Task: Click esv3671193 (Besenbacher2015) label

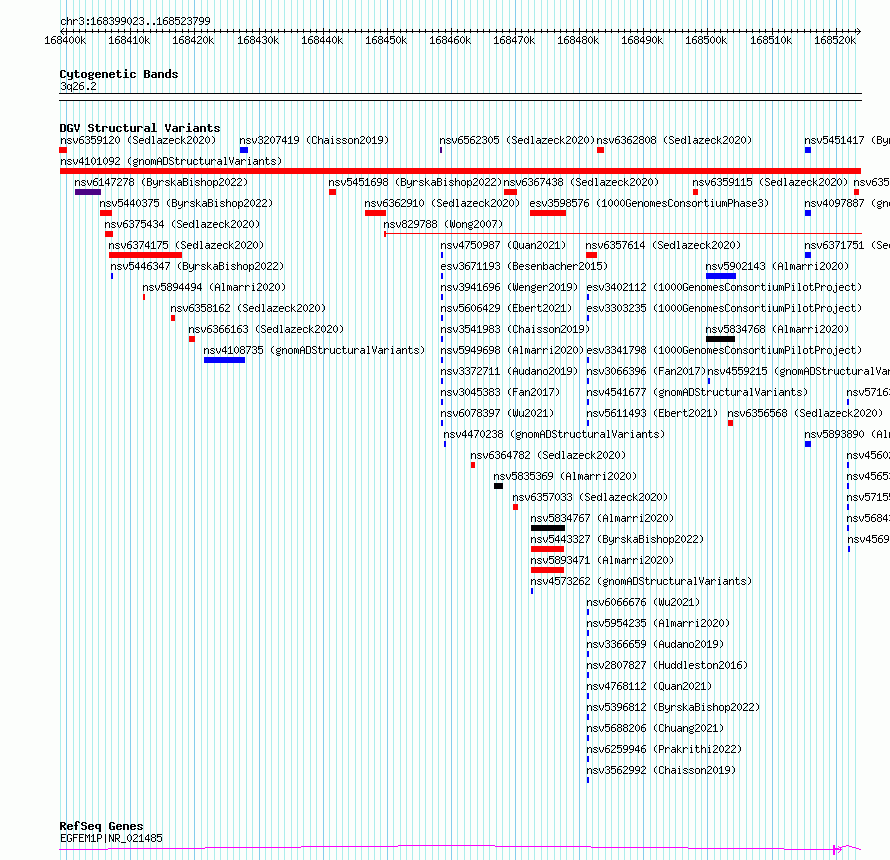Action: tap(524, 266)
